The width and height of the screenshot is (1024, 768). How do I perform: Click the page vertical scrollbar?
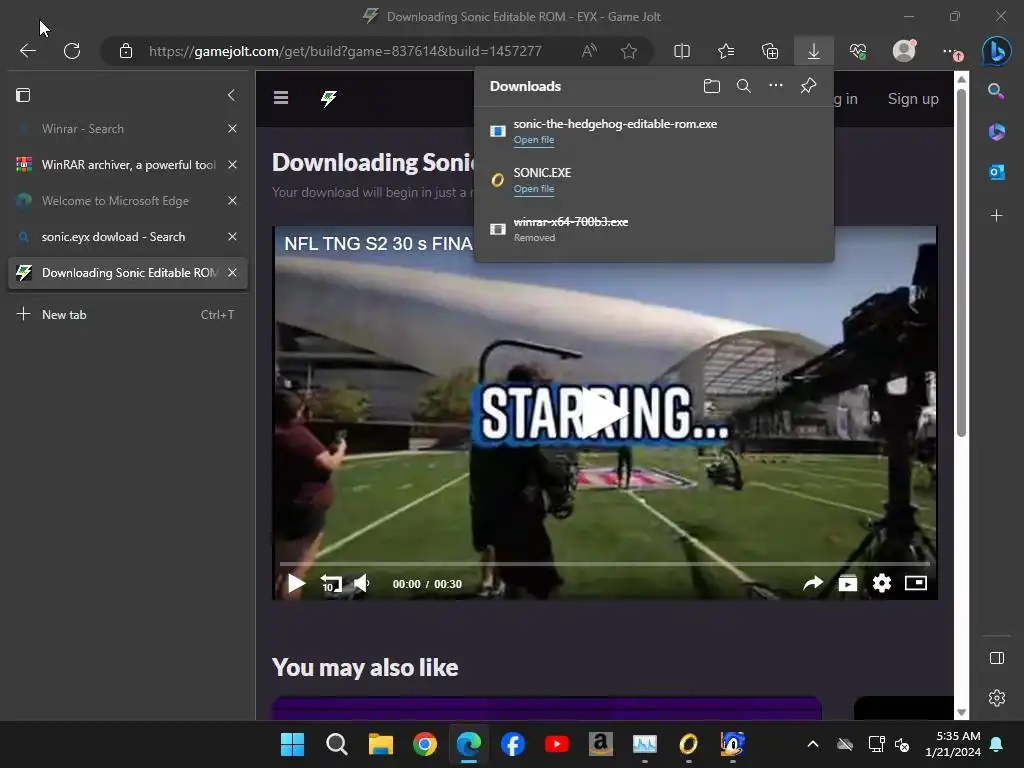[961, 261]
